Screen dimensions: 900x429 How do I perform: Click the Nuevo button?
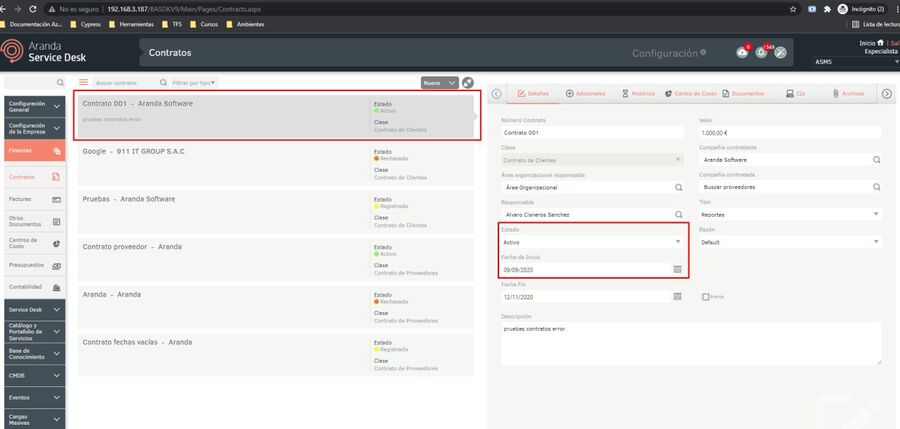(439, 83)
